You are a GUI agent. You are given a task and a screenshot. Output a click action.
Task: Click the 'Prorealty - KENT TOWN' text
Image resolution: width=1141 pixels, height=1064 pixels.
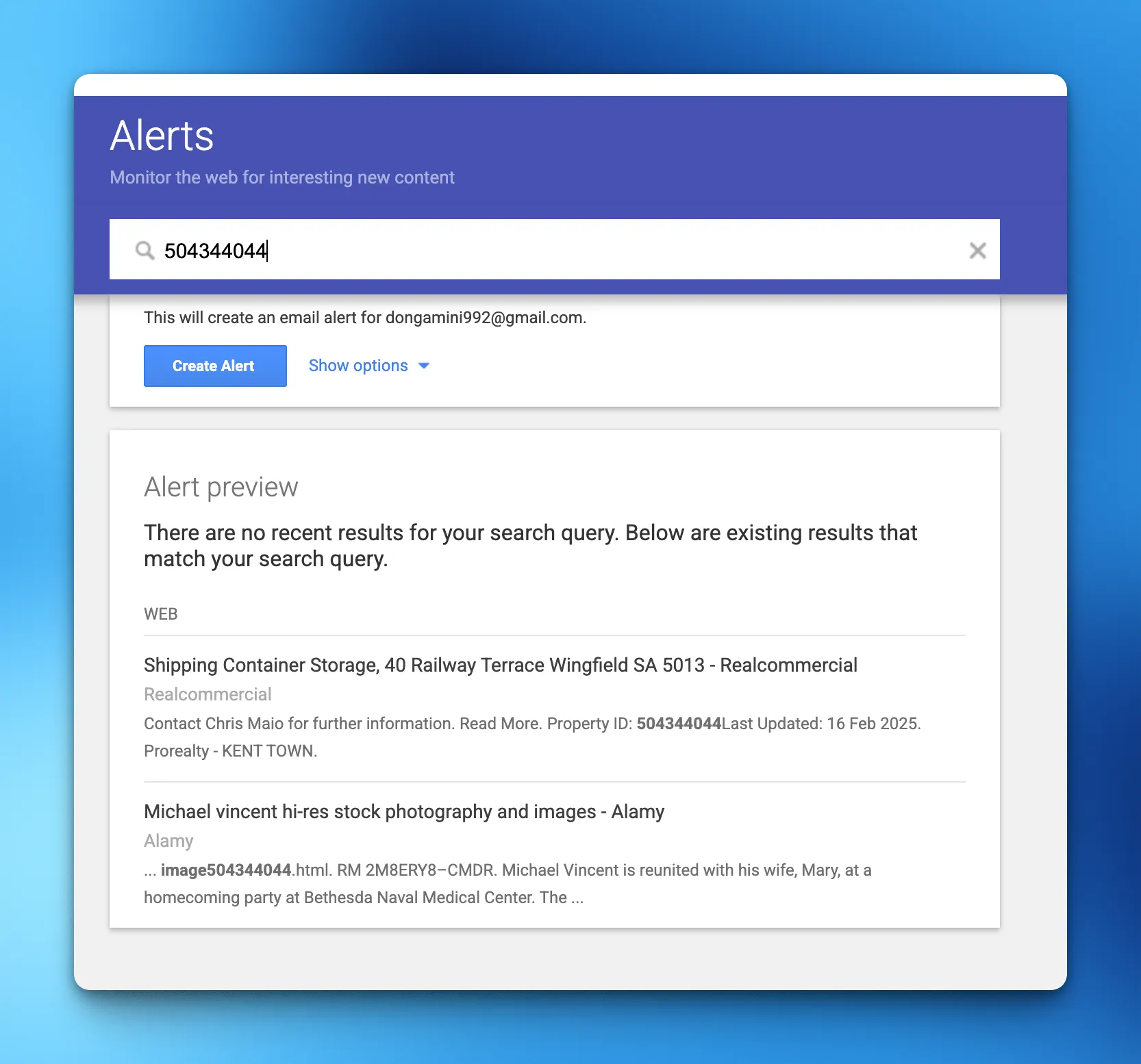pos(230,751)
